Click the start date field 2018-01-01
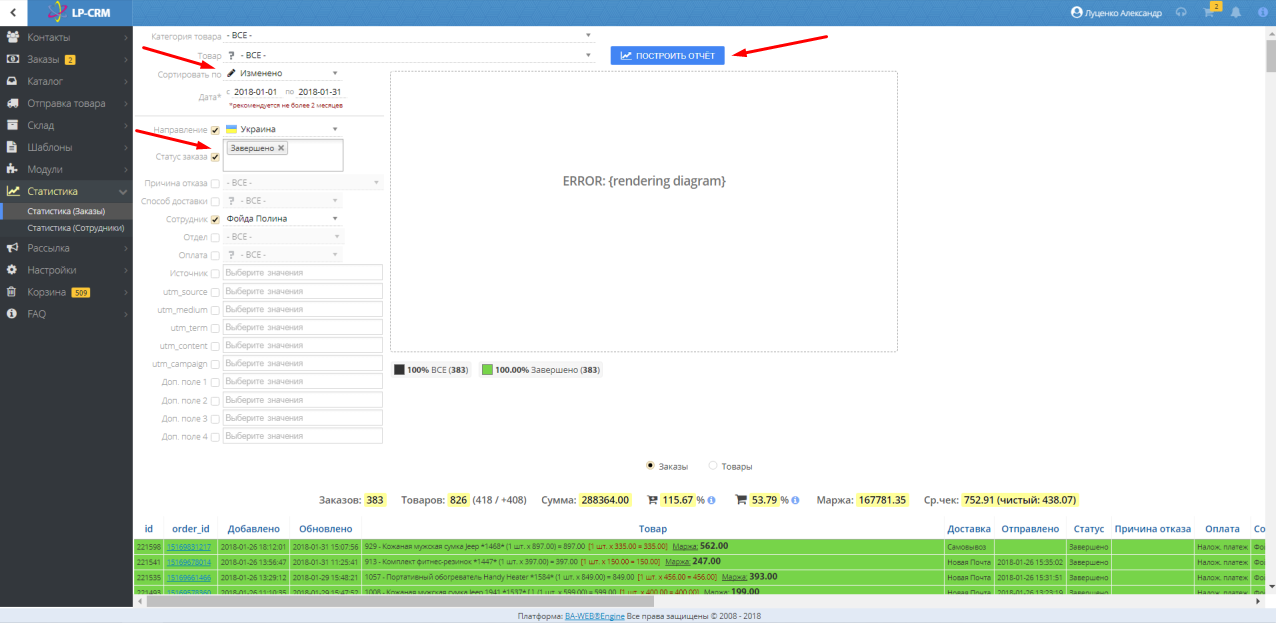 257,92
